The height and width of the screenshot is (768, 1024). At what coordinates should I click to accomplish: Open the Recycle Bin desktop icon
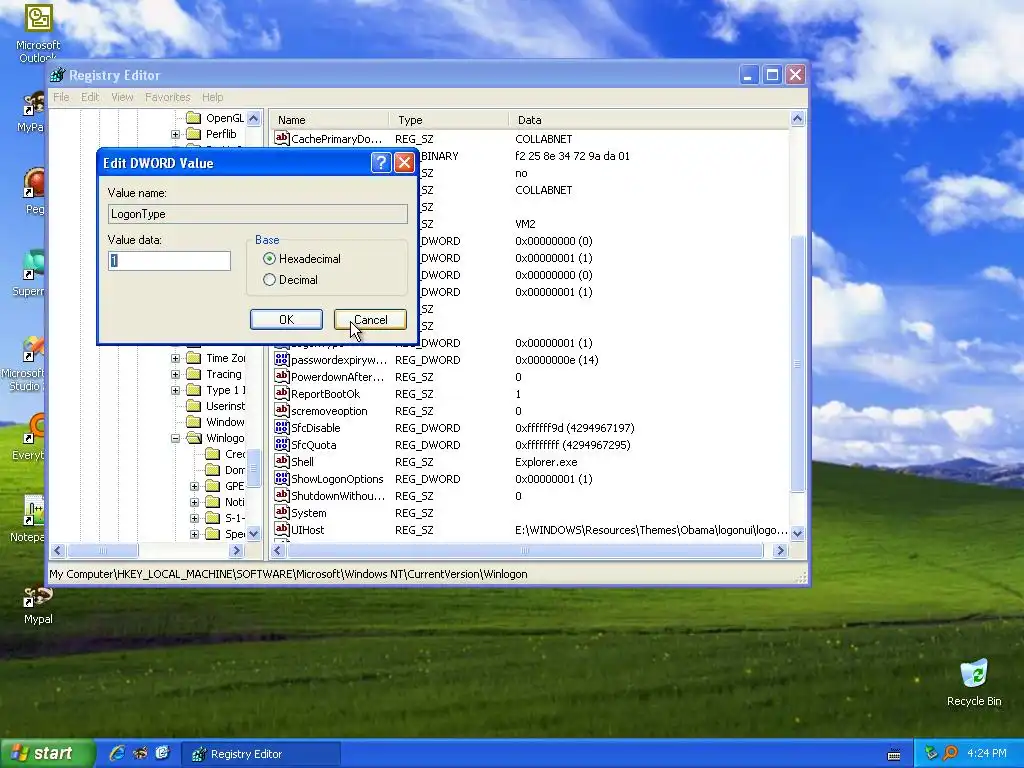[x=974, y=683]
